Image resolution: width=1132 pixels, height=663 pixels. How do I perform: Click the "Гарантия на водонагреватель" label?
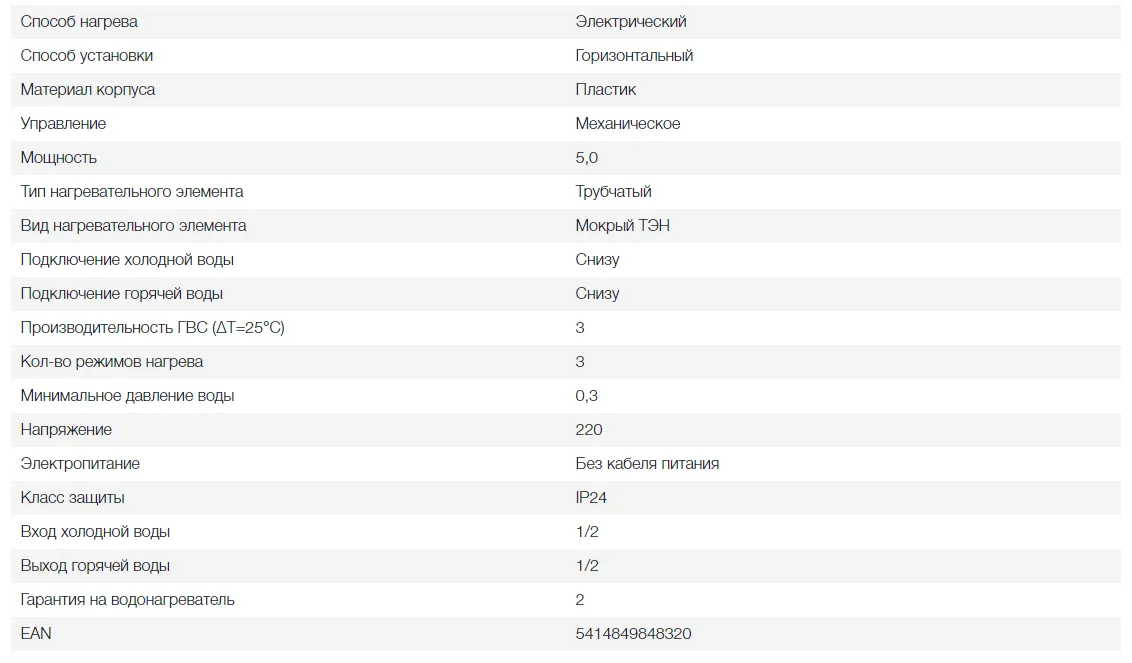tap(128, 600)
